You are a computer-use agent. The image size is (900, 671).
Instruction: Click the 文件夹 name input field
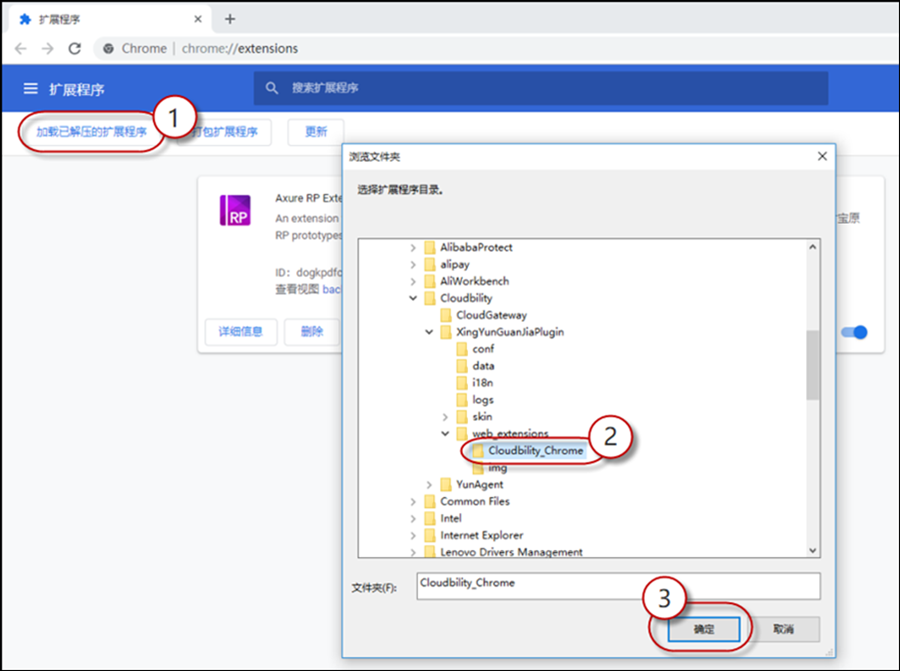(617, 585)
